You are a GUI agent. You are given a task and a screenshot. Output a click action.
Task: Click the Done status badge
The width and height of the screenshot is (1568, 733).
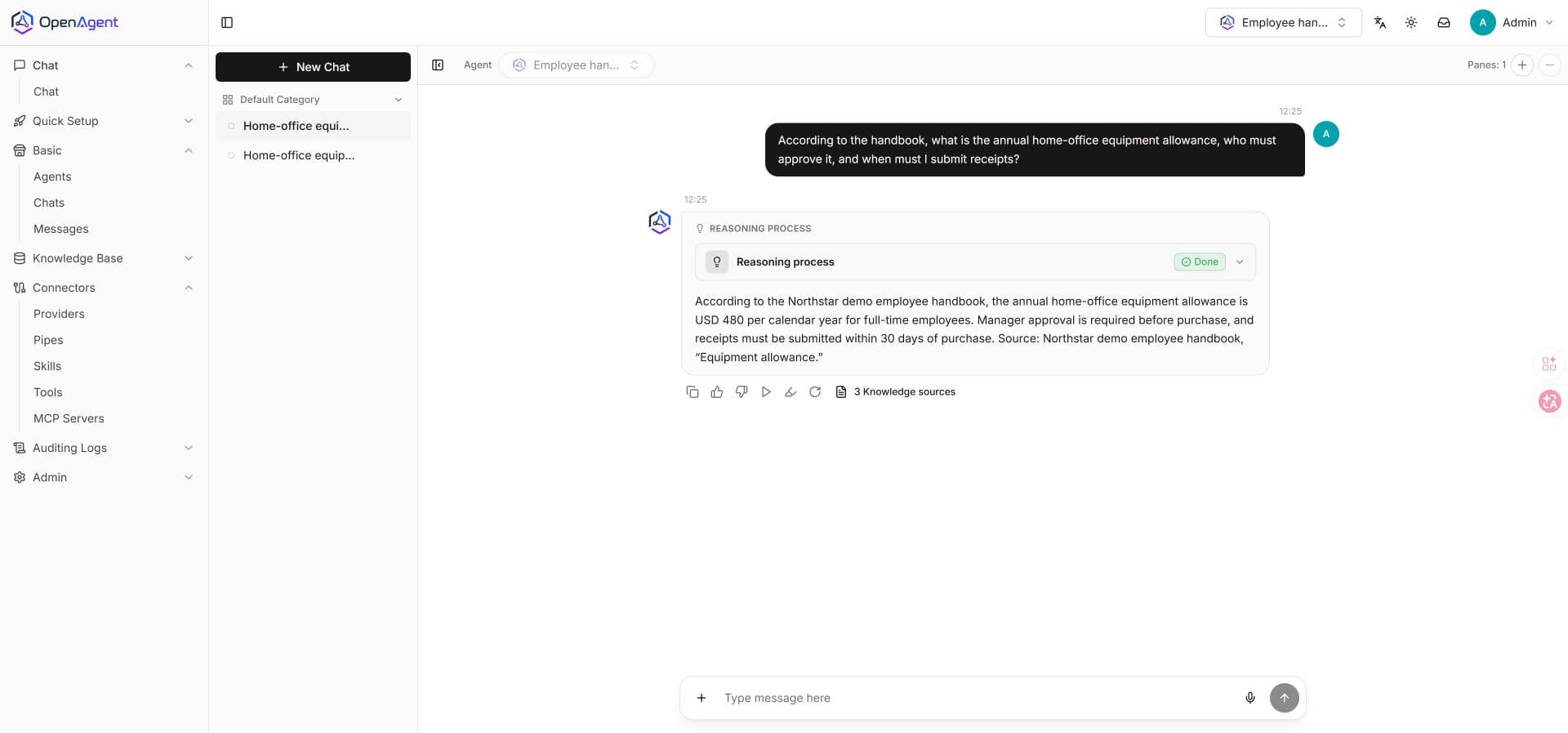click(x=1200, y=262)
